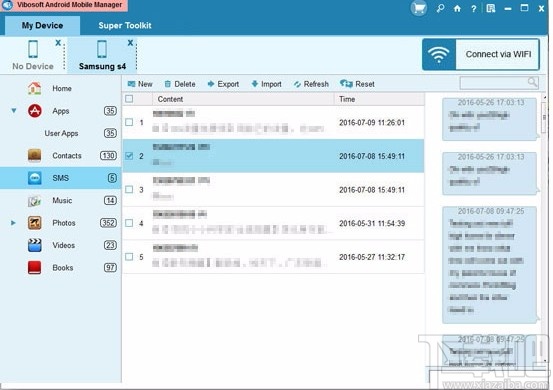Viewport: 553px width, 390px height.
Task: Delete the selected message
Action: 180,84
